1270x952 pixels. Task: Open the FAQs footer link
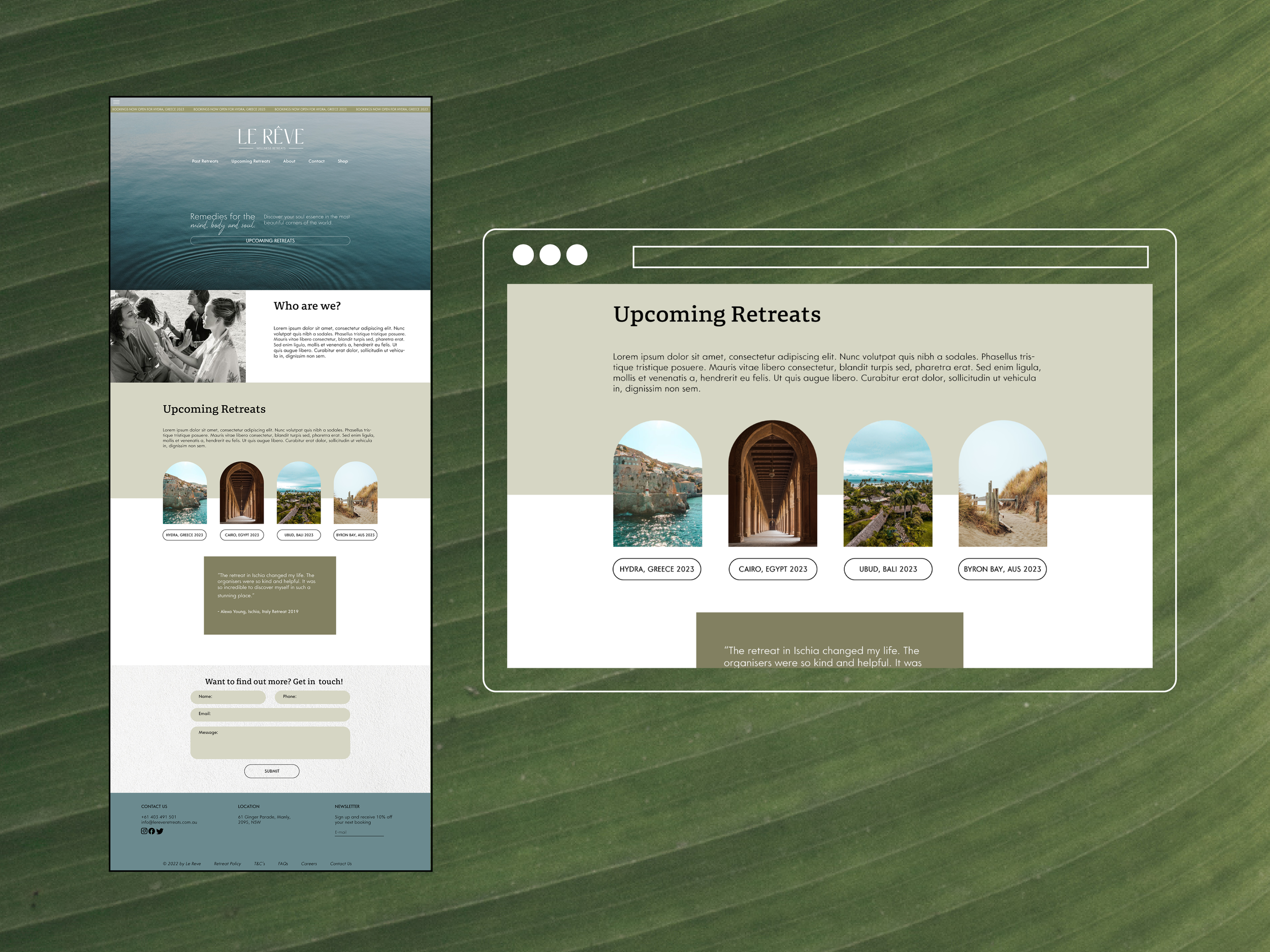pyautogui.click(x=283, y=864)
